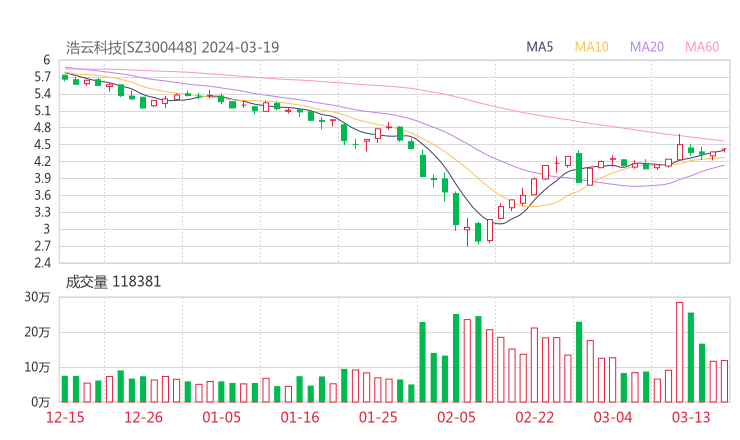Image resolution: width=740 pixels, height=440 pixels.
Task: Click the tallest red volume bar near 03-13
Action: coord(680,352)
